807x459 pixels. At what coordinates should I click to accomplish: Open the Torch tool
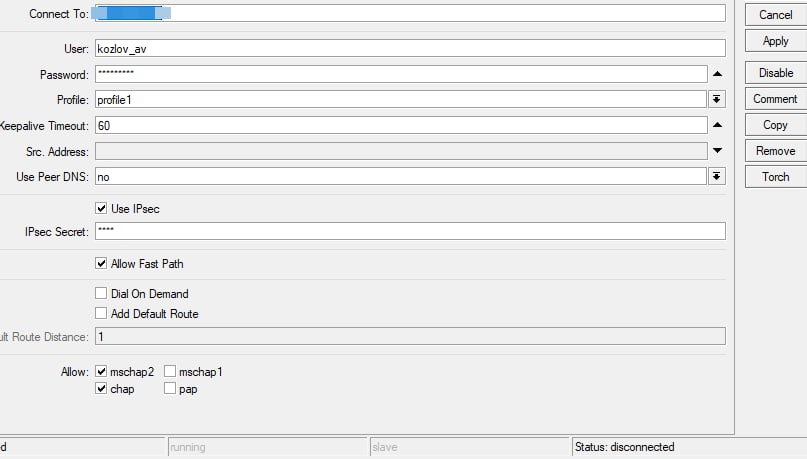776,177
